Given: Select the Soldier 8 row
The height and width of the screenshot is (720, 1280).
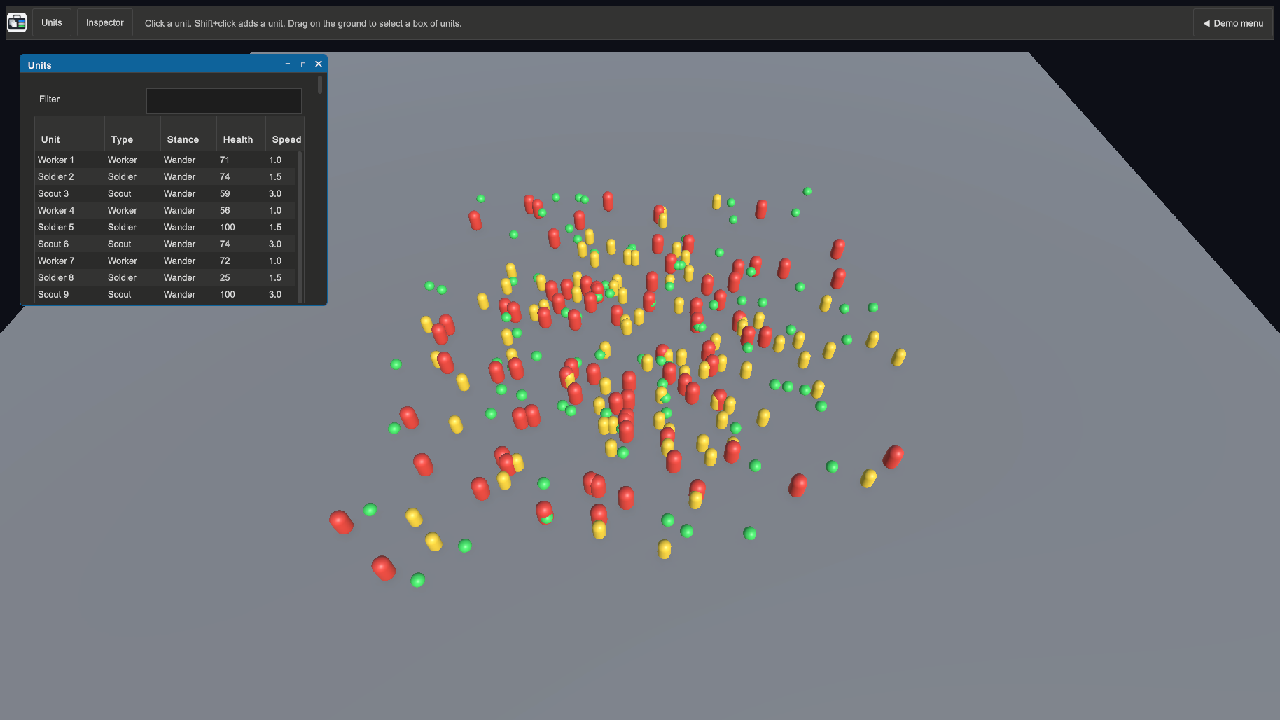Looking at the screenshot, I should click(x=166, y=278).
